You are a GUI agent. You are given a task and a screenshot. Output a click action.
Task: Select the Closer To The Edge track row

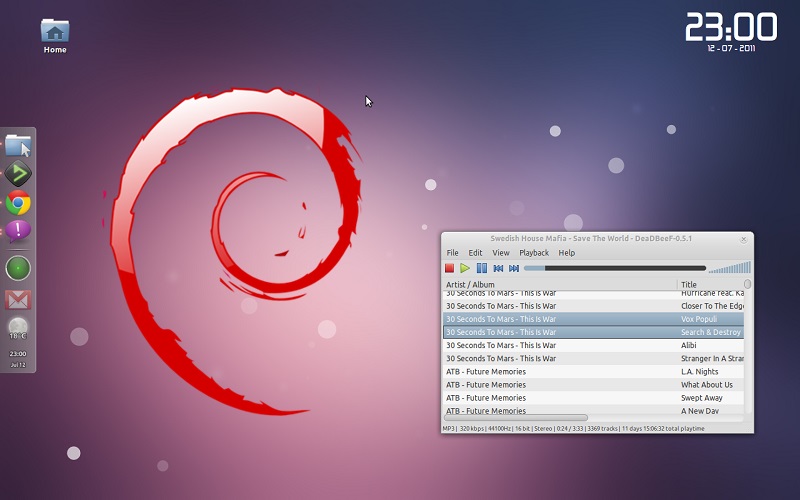tap(593, 306)
